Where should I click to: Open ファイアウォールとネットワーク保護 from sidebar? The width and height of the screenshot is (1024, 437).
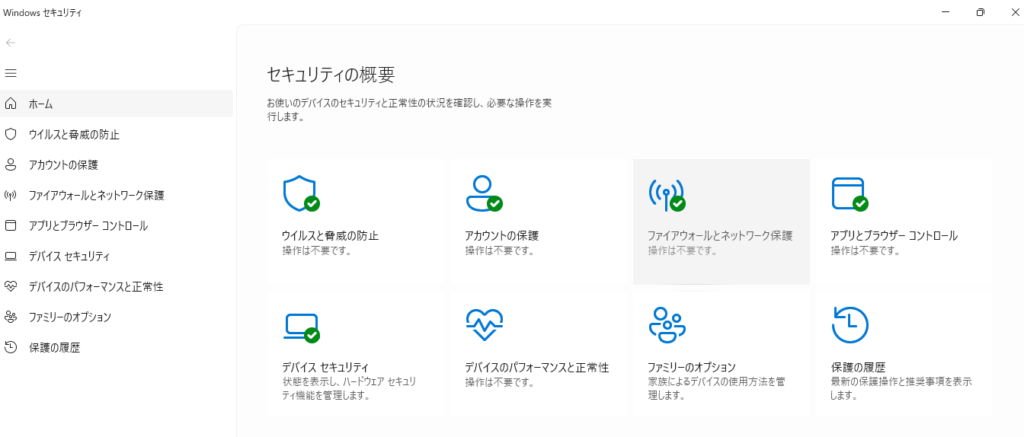96,195
